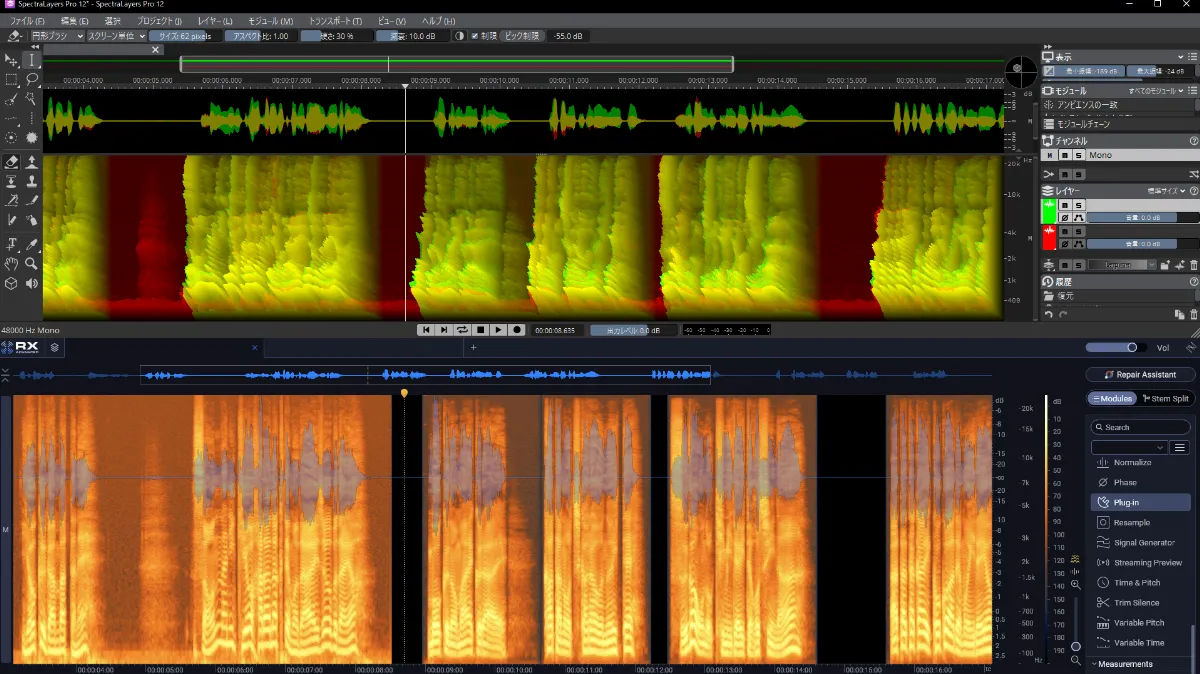
Task: Toggle the 制限 checkbox in options bar
Action: pos(474,36)
